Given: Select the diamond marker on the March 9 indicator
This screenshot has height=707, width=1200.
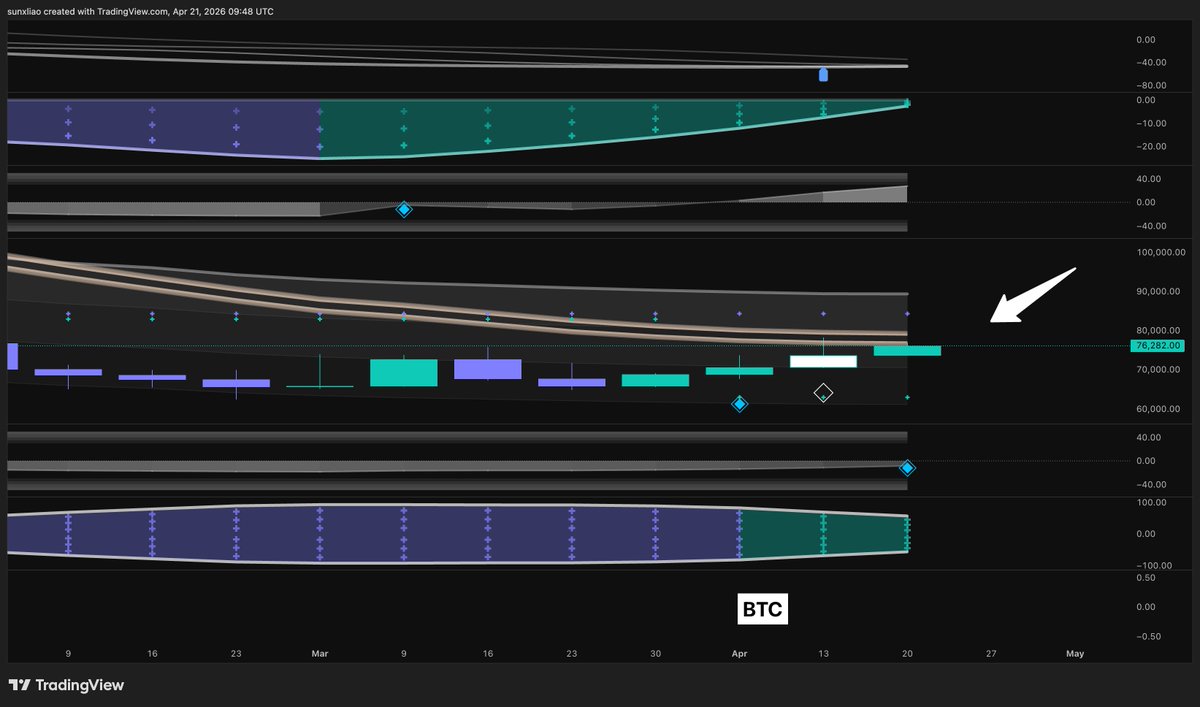Looking at the screenshot, I should tap(404, 209).
